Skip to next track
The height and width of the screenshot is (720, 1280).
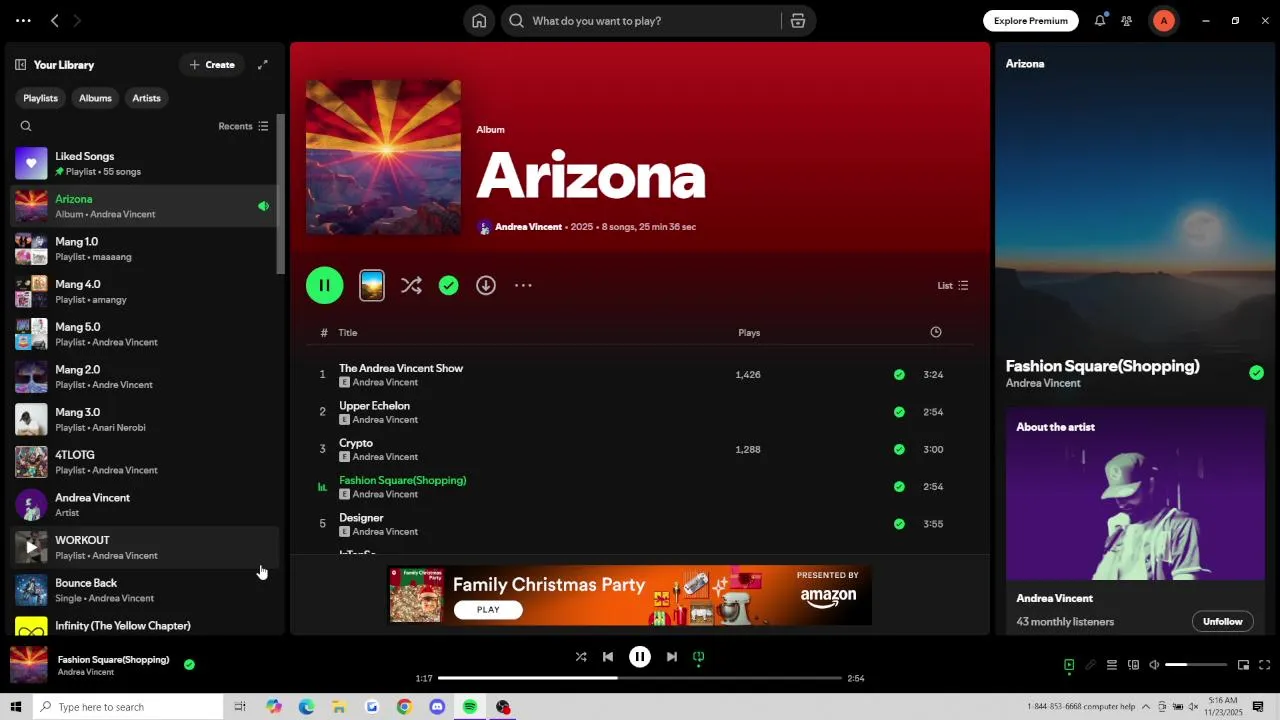click(672, 657)
